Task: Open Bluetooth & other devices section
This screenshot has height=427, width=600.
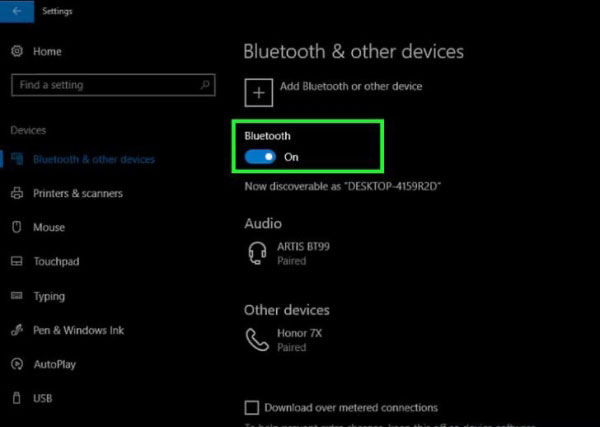Action: click(x=94, y=159)
